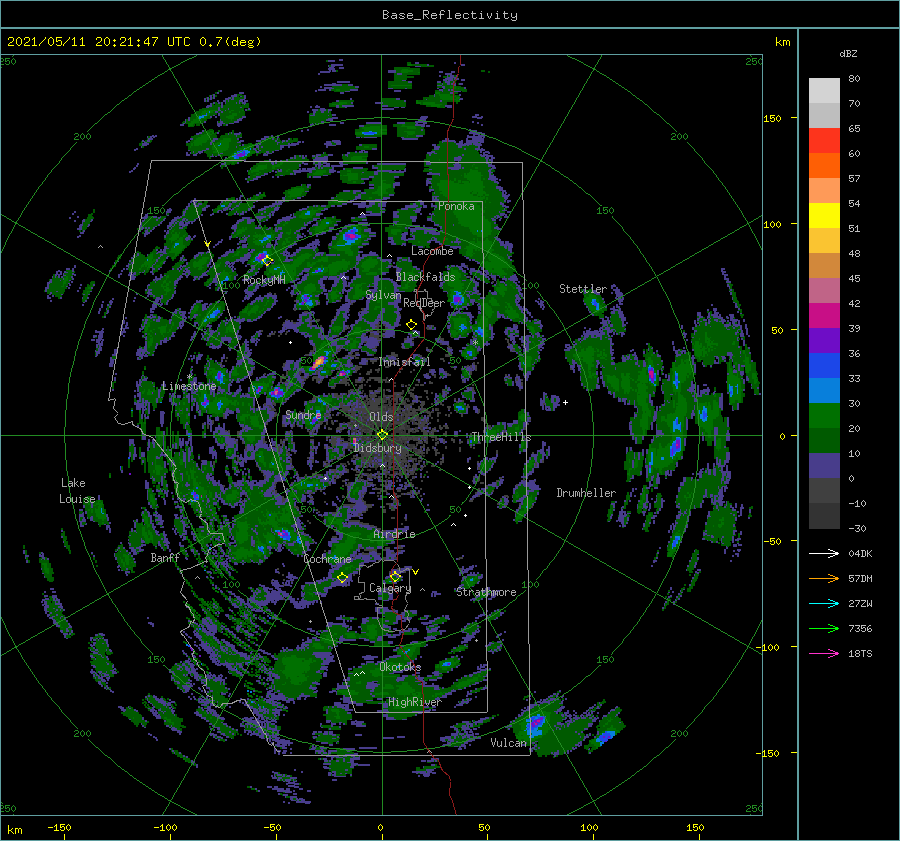Screen dimensions: 900x841
Task: Click the Limestone label
Action: (x=189, y=386)
